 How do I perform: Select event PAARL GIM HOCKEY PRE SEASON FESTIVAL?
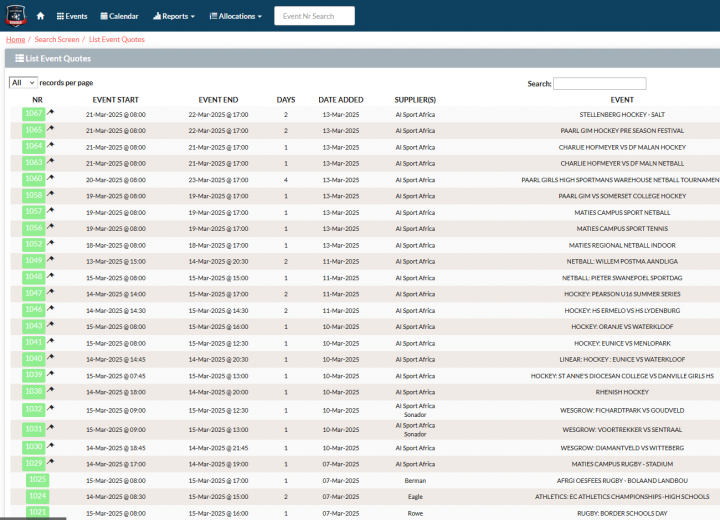tap(622, 131)
